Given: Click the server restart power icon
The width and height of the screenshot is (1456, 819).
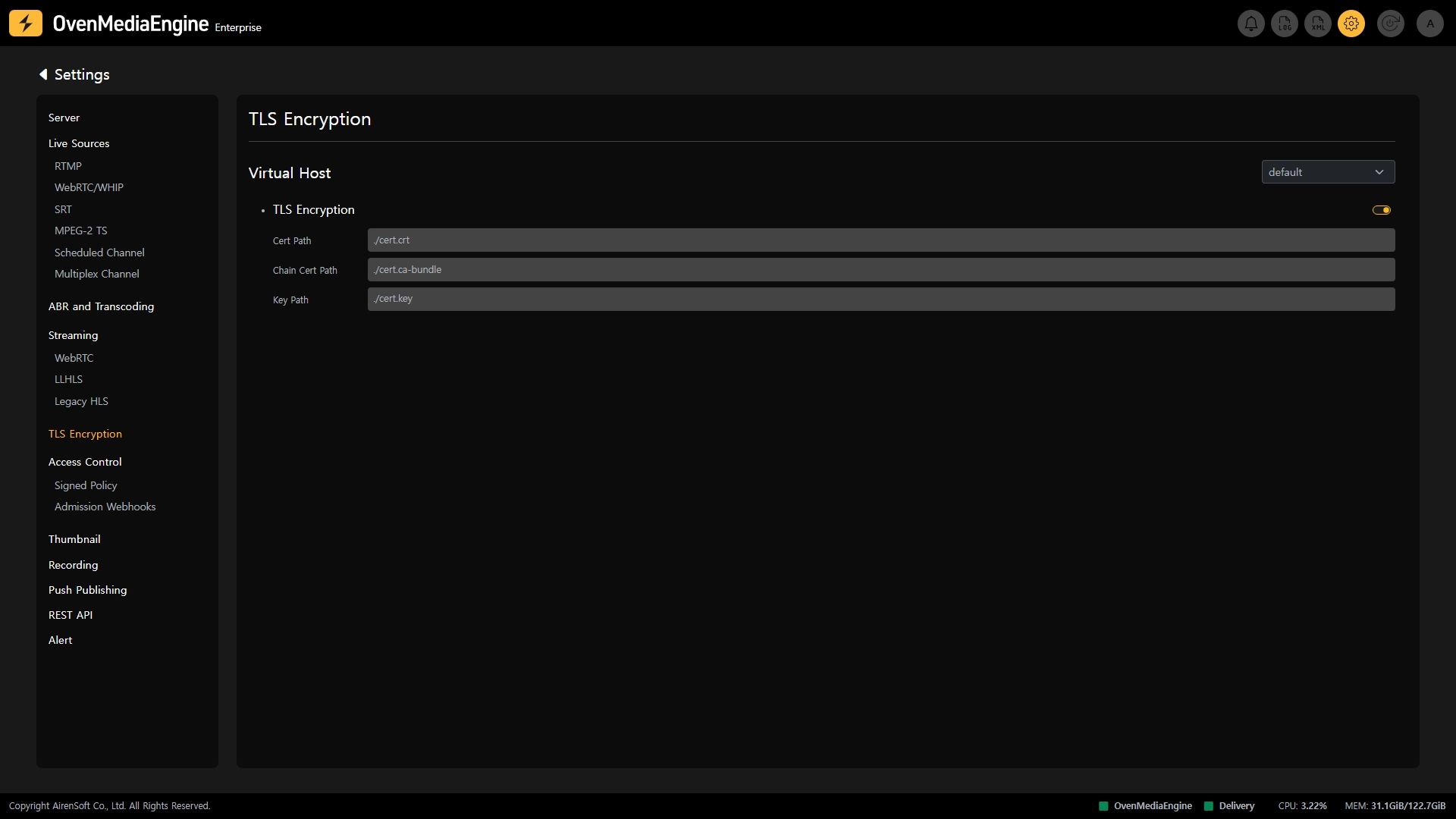Looking at the screenshot, I should click(x=1391, y=24).
